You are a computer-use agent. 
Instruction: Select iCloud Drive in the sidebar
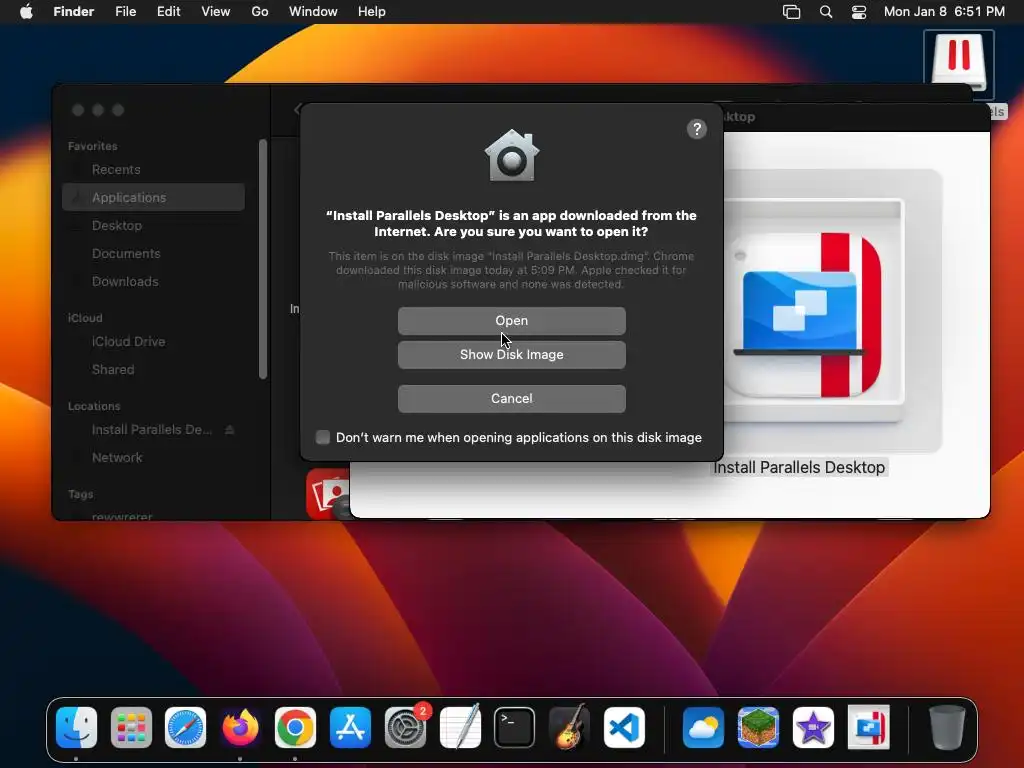coord(153,342)
